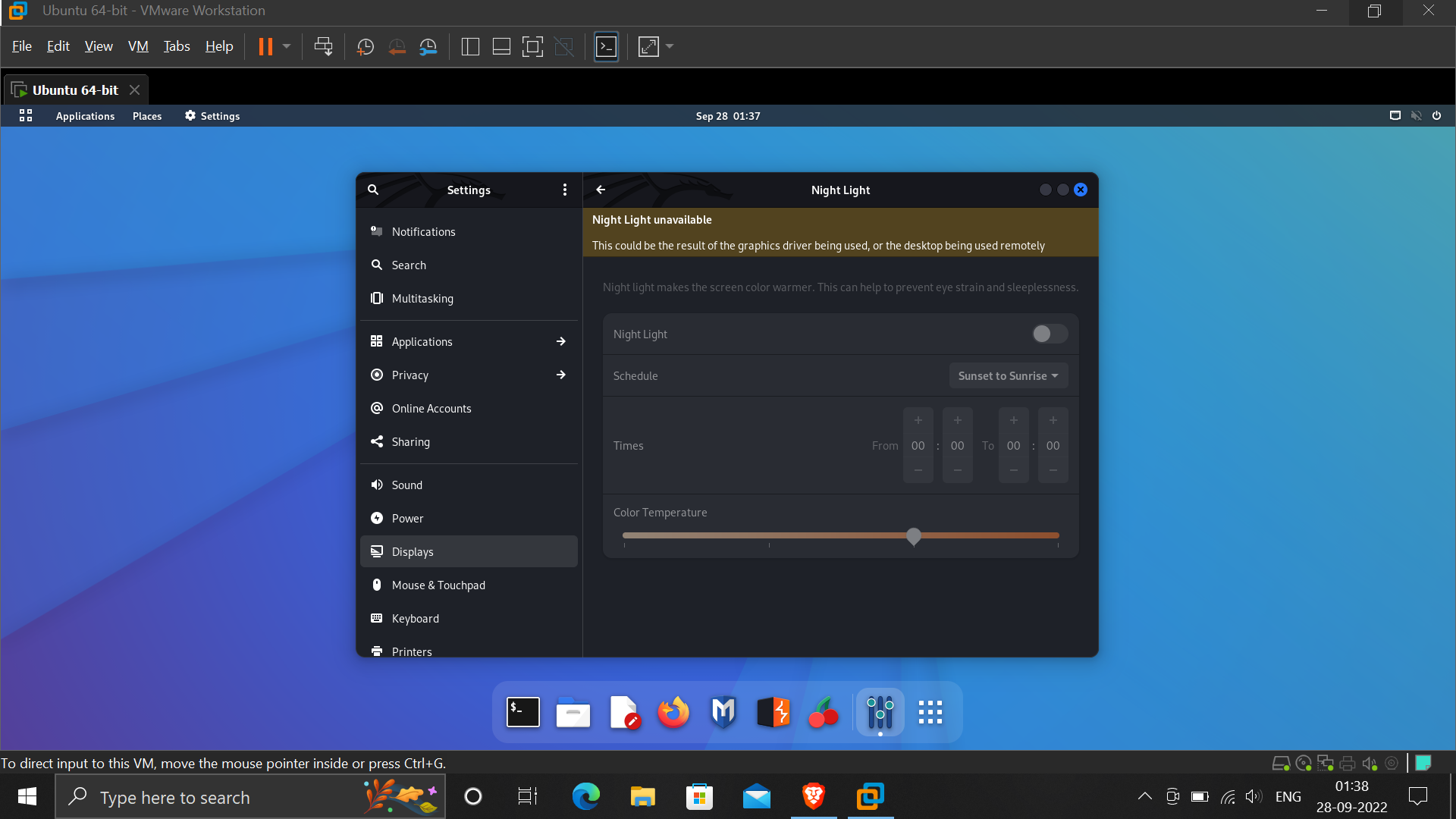The width and height of the screenshot is (1456, 819).
Task: Launch Terminal from the dock
Action: point(523,712)
